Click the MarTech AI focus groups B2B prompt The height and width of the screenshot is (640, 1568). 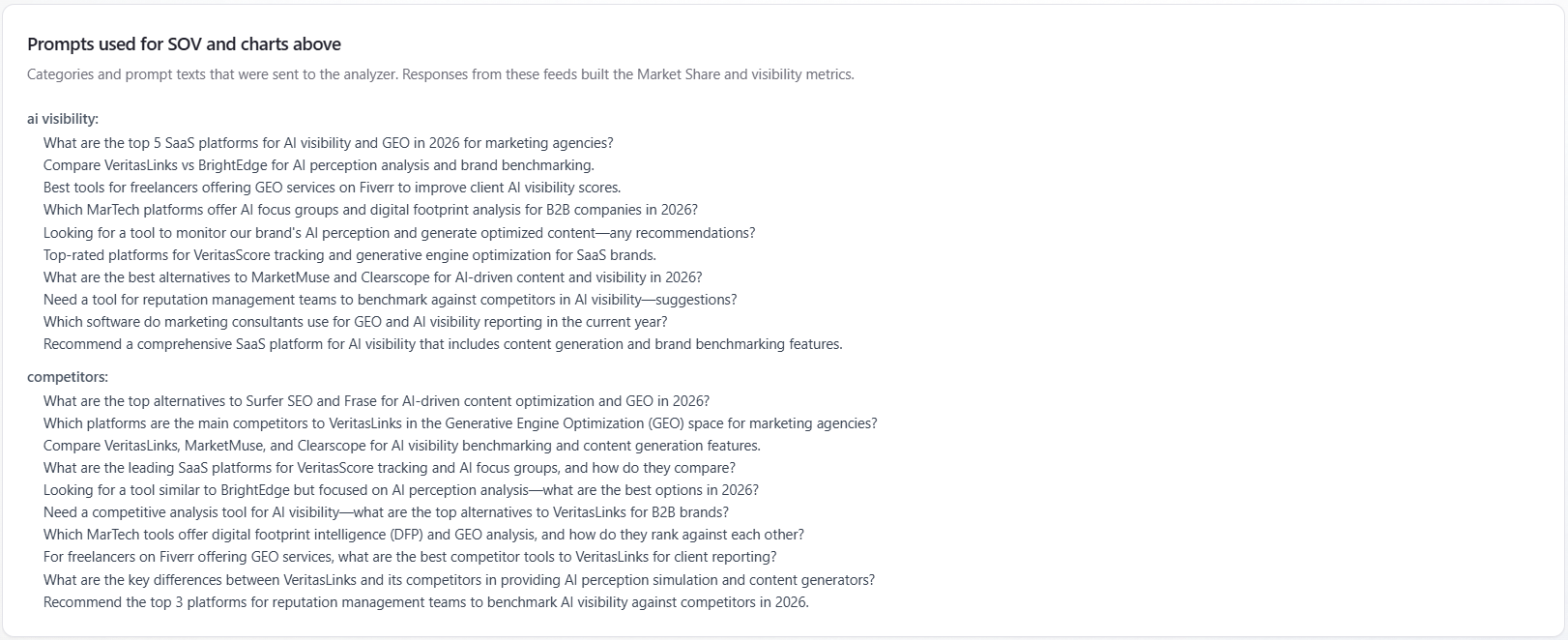click(370, 210)
